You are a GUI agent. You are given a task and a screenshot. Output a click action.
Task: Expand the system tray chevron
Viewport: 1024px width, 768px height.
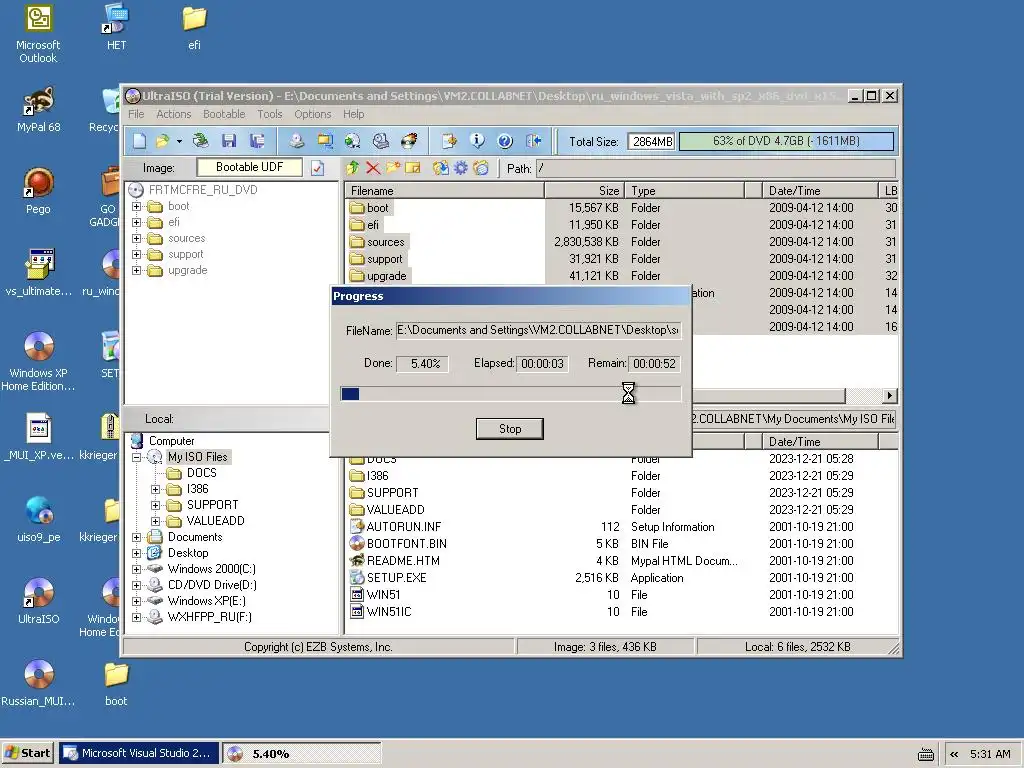tap(954, 754)
